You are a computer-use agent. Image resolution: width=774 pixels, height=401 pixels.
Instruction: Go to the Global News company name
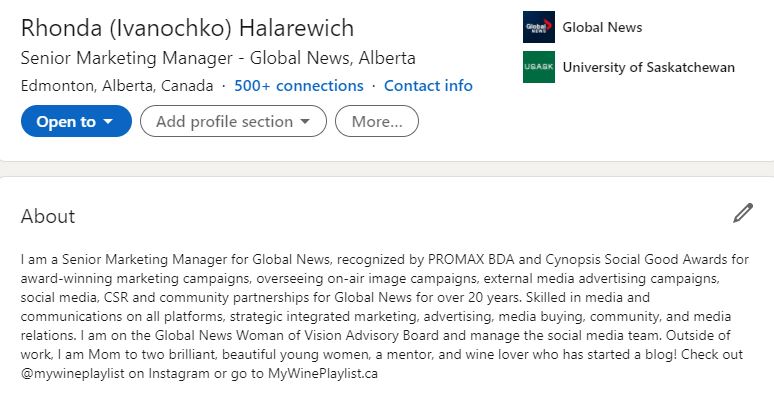click(x=602, y=28)
